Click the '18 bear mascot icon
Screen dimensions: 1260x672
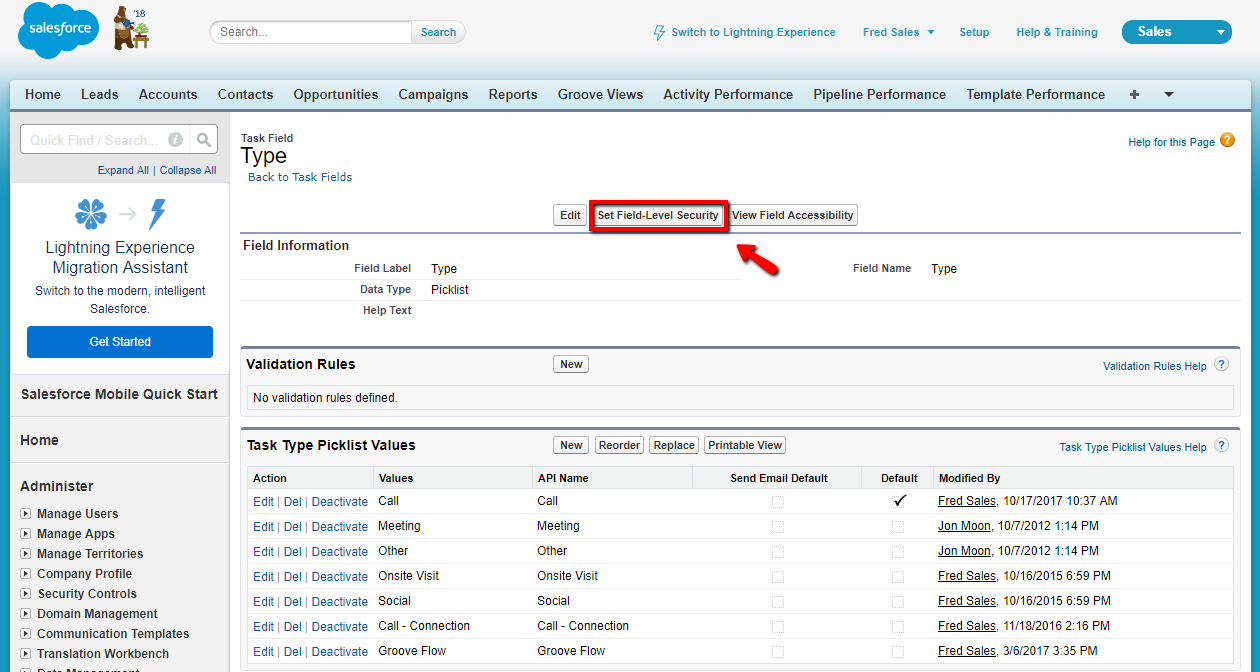click(130, 28)
